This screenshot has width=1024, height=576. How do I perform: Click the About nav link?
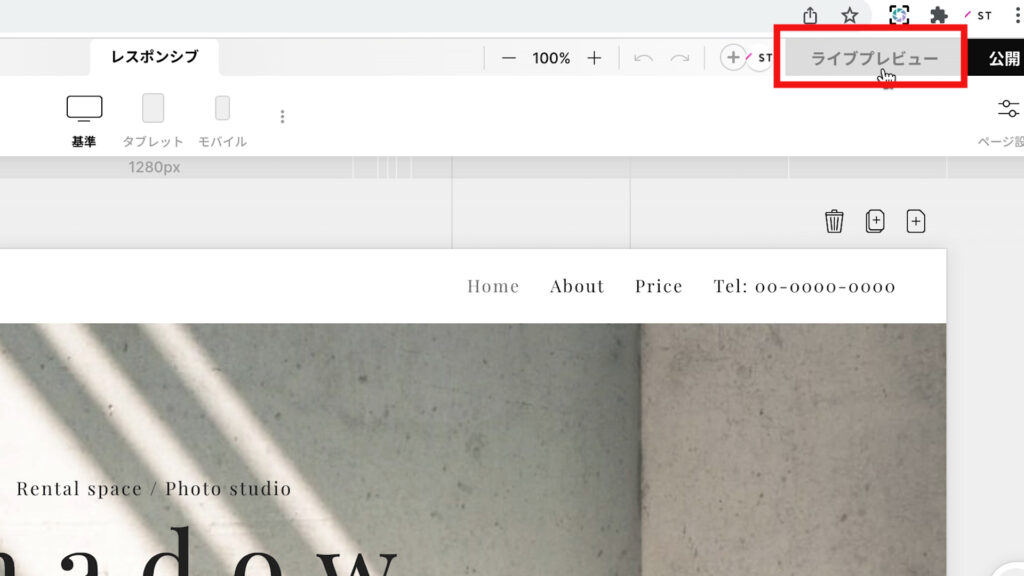click(x=577, y=286)
